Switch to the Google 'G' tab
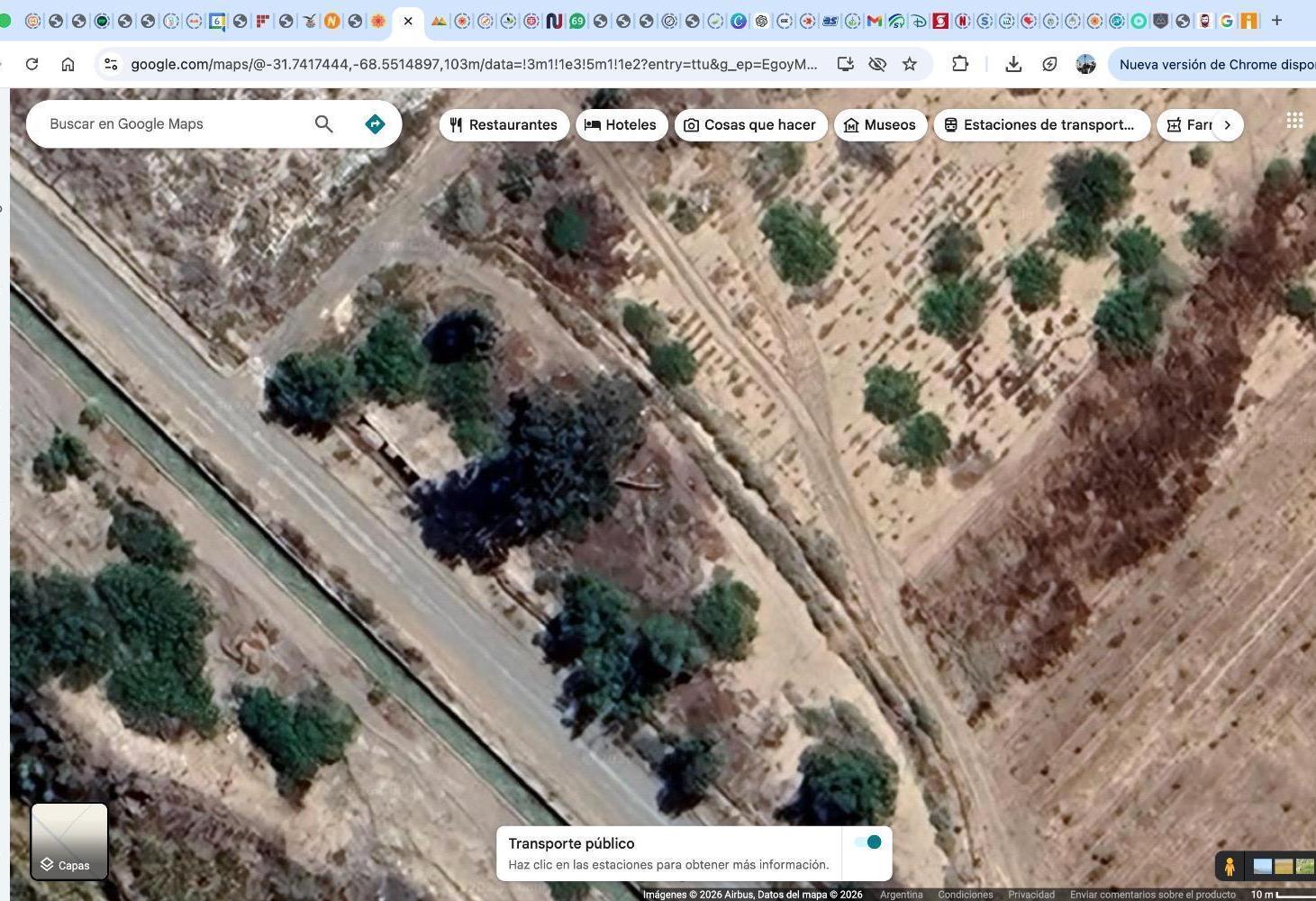 coord(1227,21)
